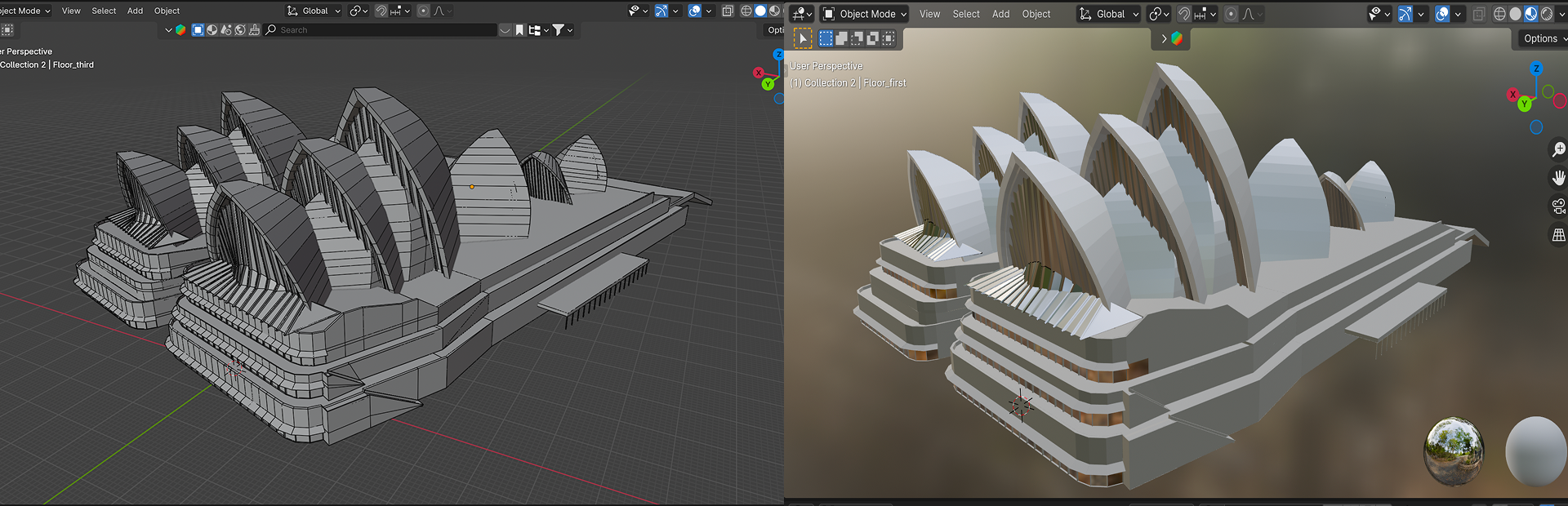
Task: Click colorful cube icon in left header
Action: click(180, 30)
